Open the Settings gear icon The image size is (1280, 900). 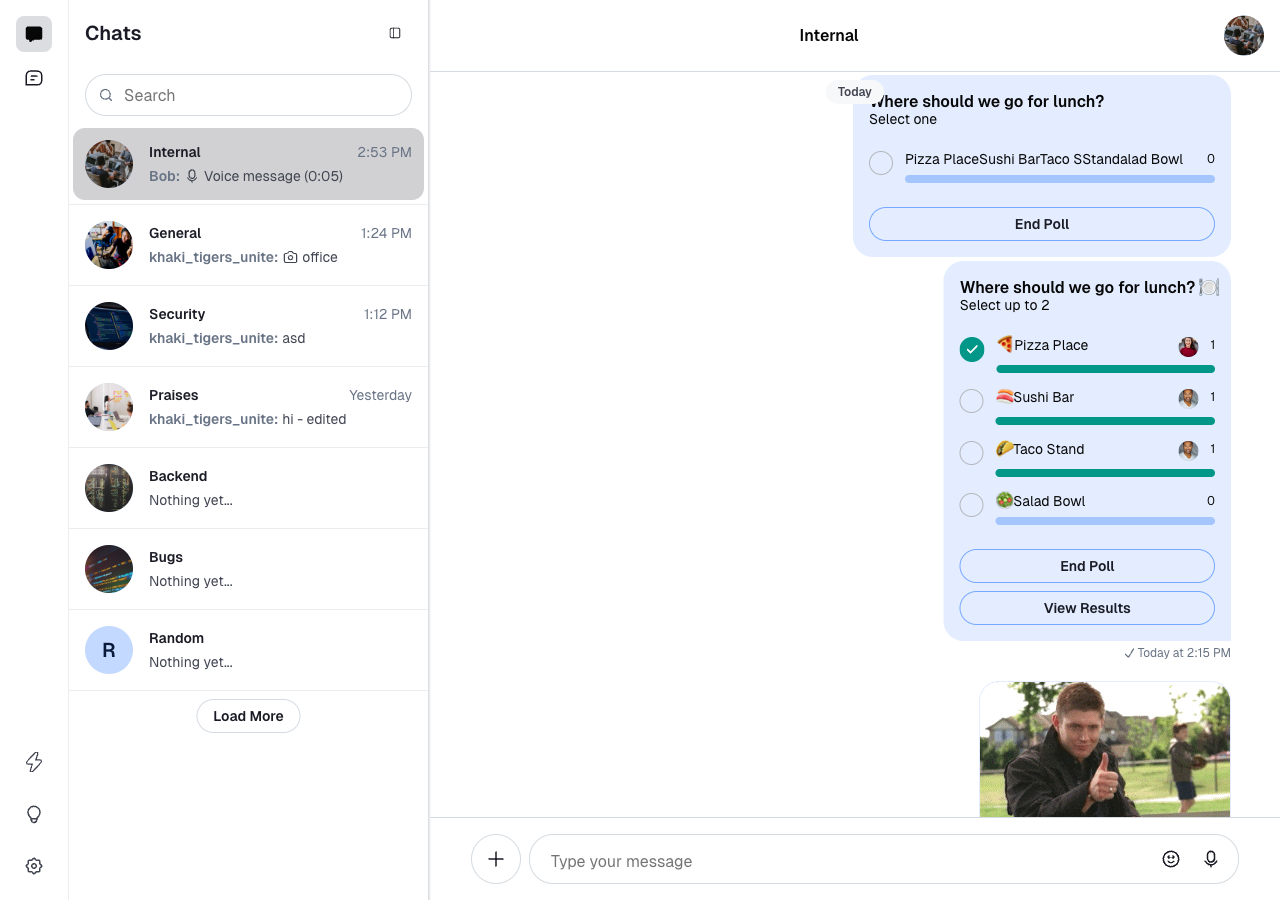[x=33, y=866]
